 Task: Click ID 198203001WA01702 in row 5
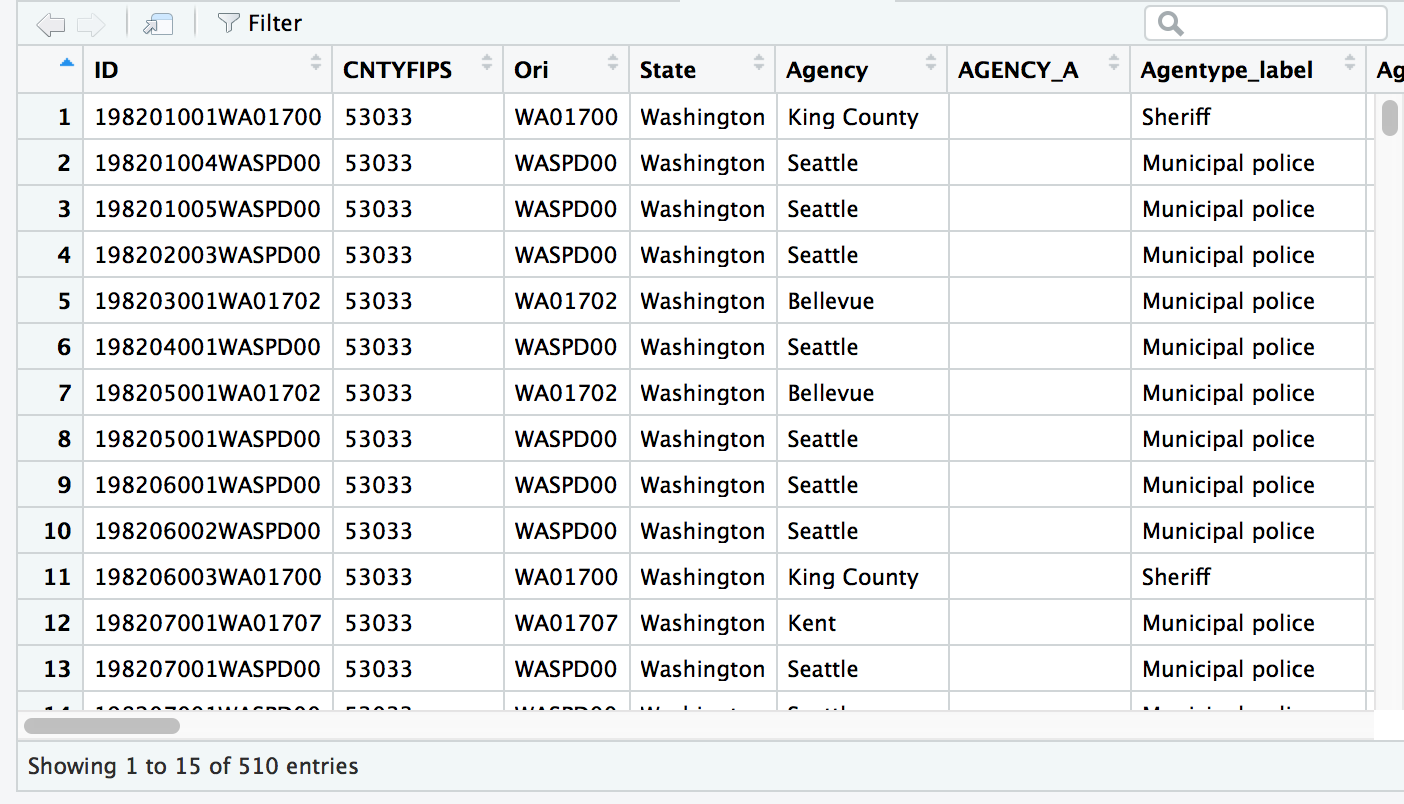coord(208,301)
